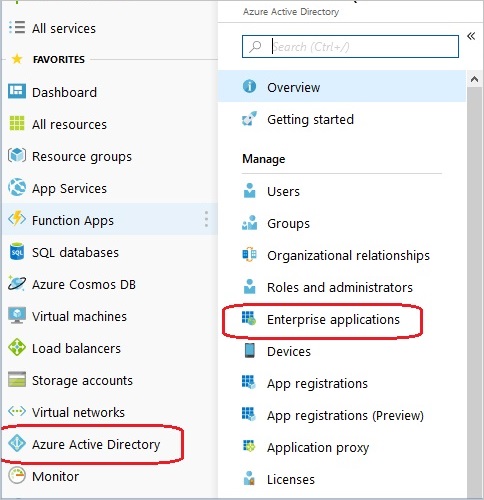Click the Azure Cosmos DB planet icon
The height and width of the screenshot is (500, 484).
pos(16,284)
